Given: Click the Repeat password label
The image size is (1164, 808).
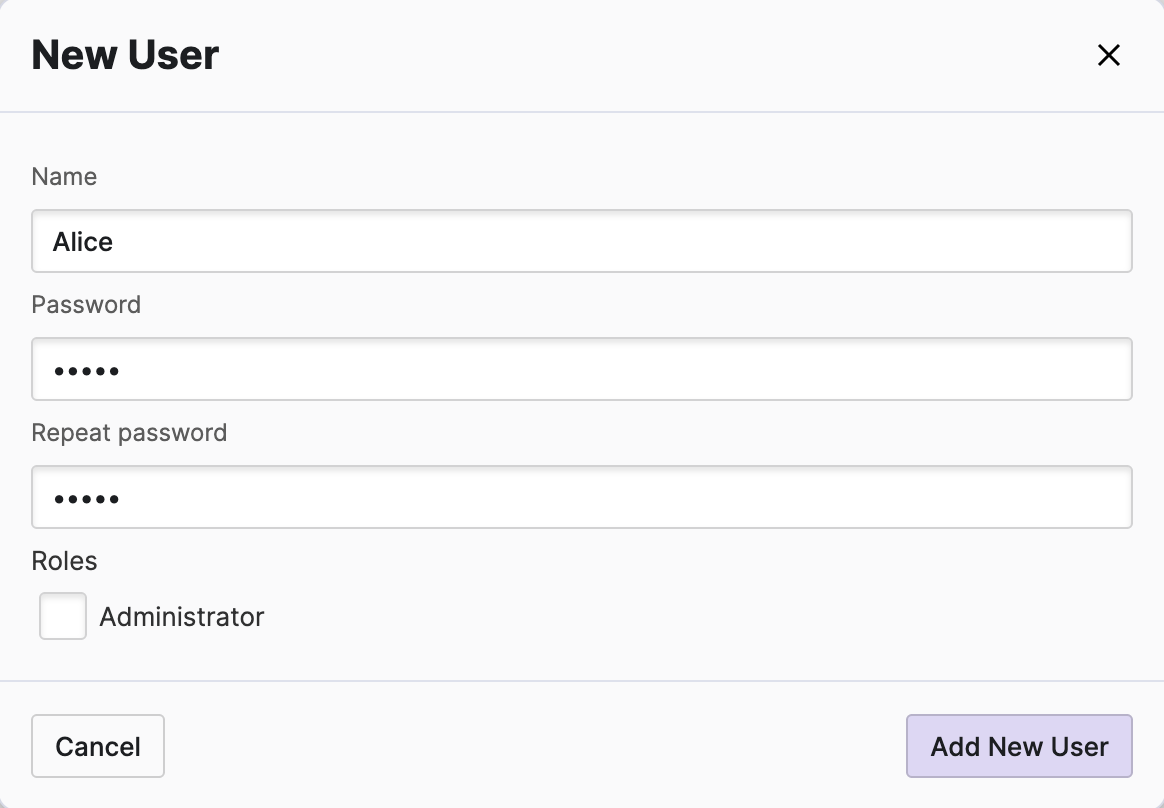Looking at the screenshot, I should coord(129,433).
